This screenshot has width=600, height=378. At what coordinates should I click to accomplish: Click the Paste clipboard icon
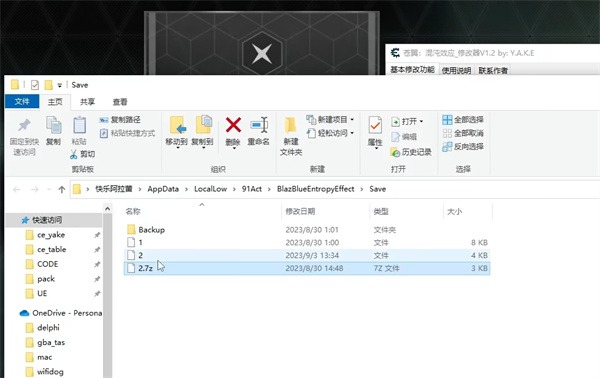[x=79, y=125]
